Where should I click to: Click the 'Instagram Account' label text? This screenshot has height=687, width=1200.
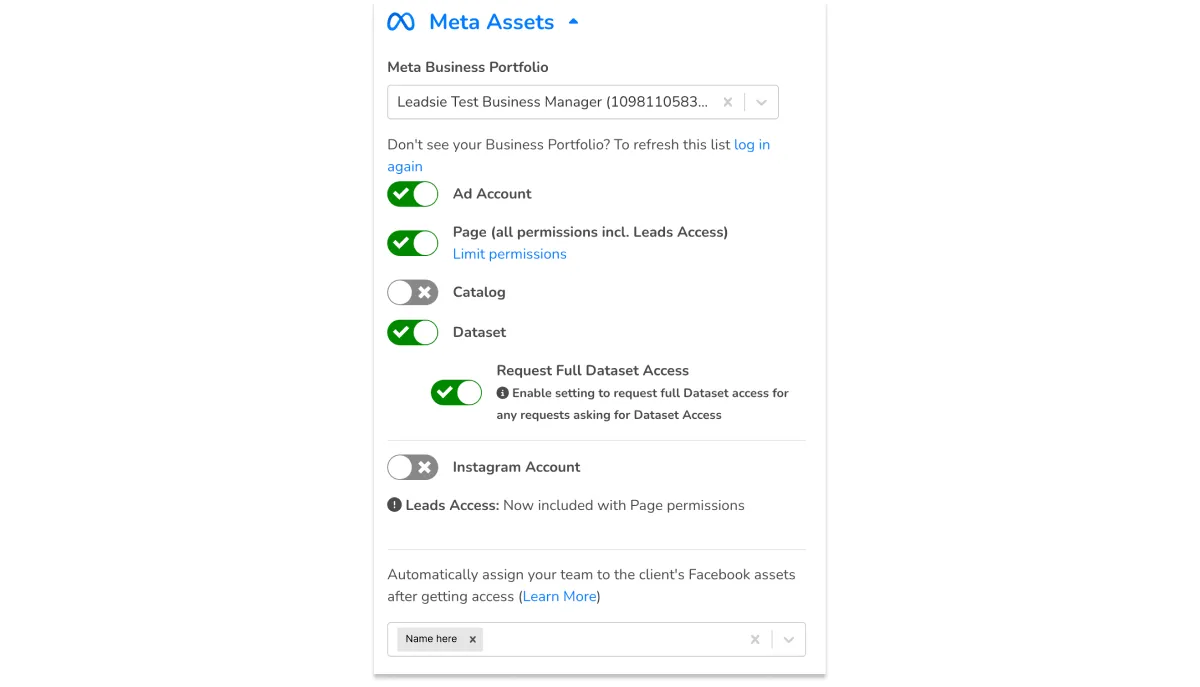[516, 467]
